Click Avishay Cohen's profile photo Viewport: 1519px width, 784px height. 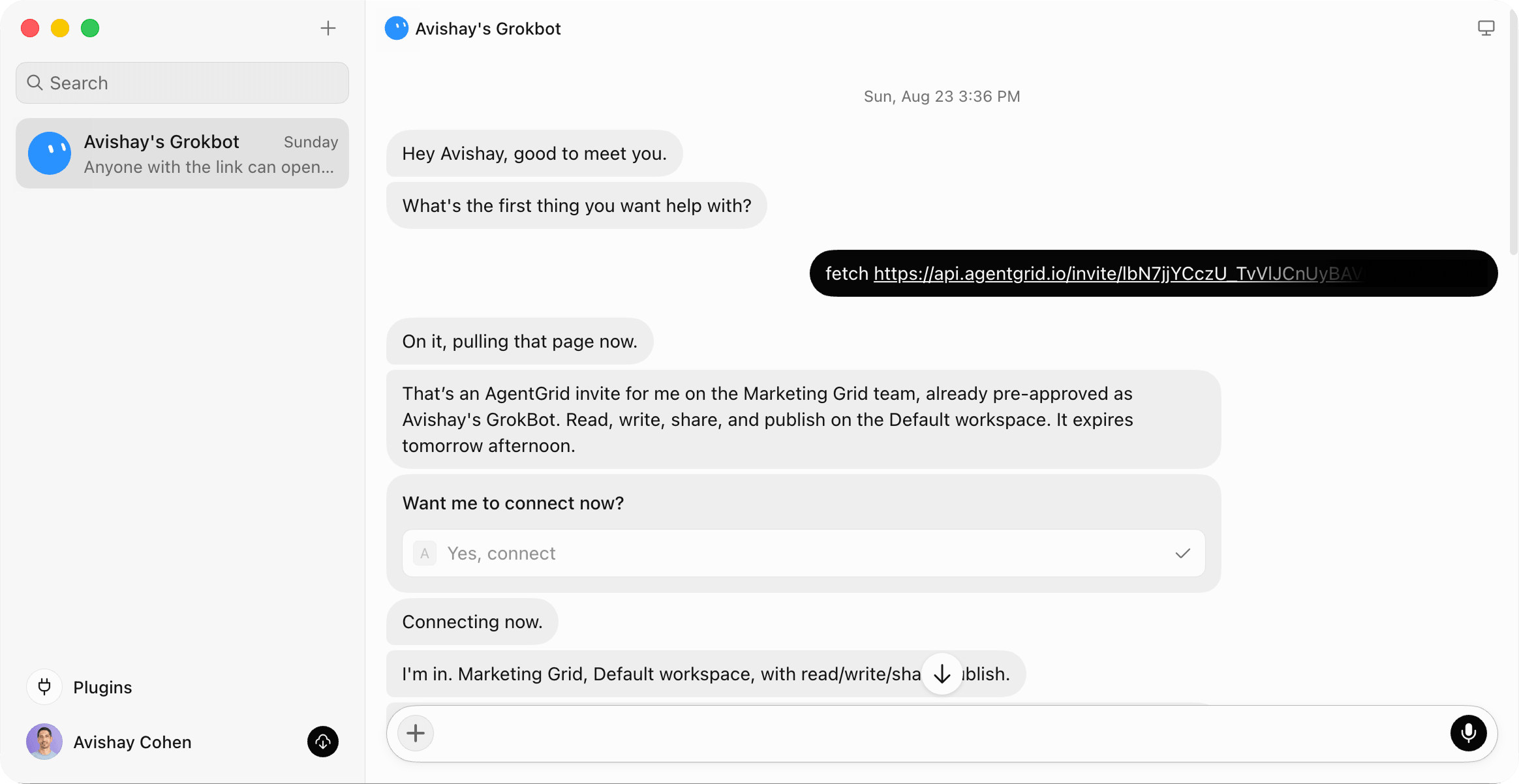44,742
